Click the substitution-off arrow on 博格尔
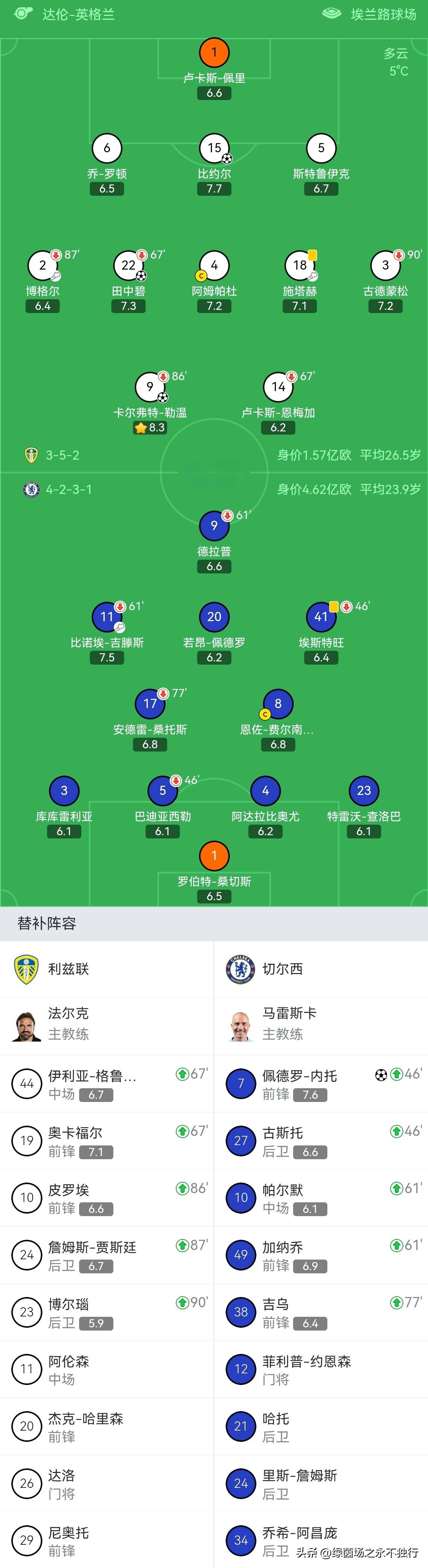Screen dimensions: 428x1568 55,255
